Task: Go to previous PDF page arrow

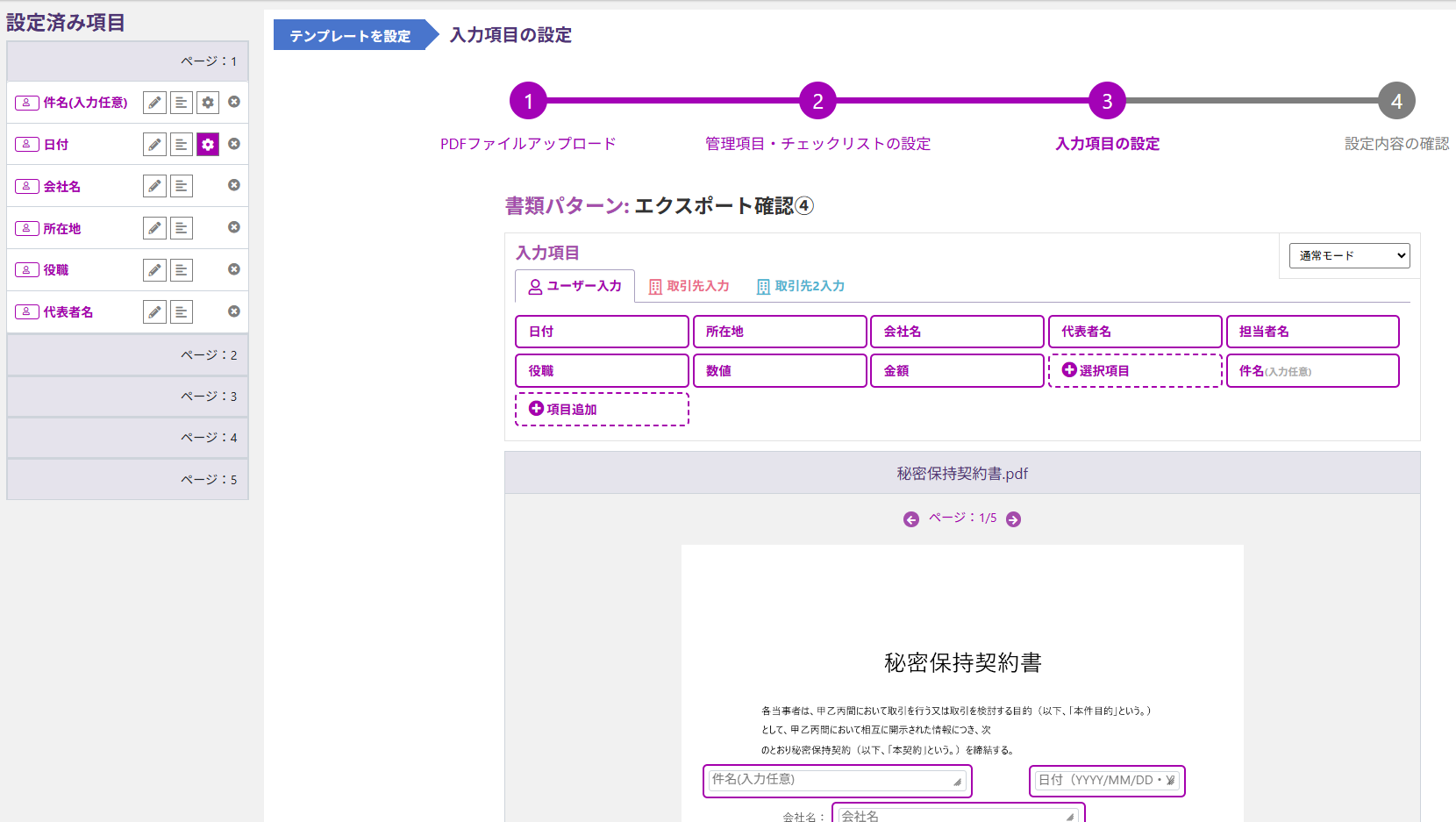Action: click(911, 519)
